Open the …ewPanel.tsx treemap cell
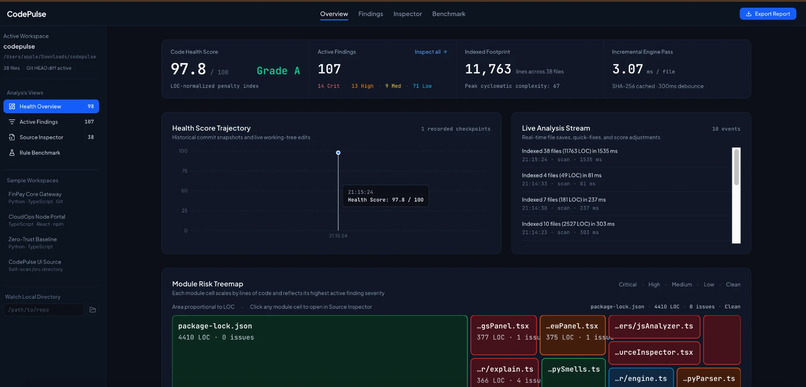806x387 pixels. click(x=573, y=335)
